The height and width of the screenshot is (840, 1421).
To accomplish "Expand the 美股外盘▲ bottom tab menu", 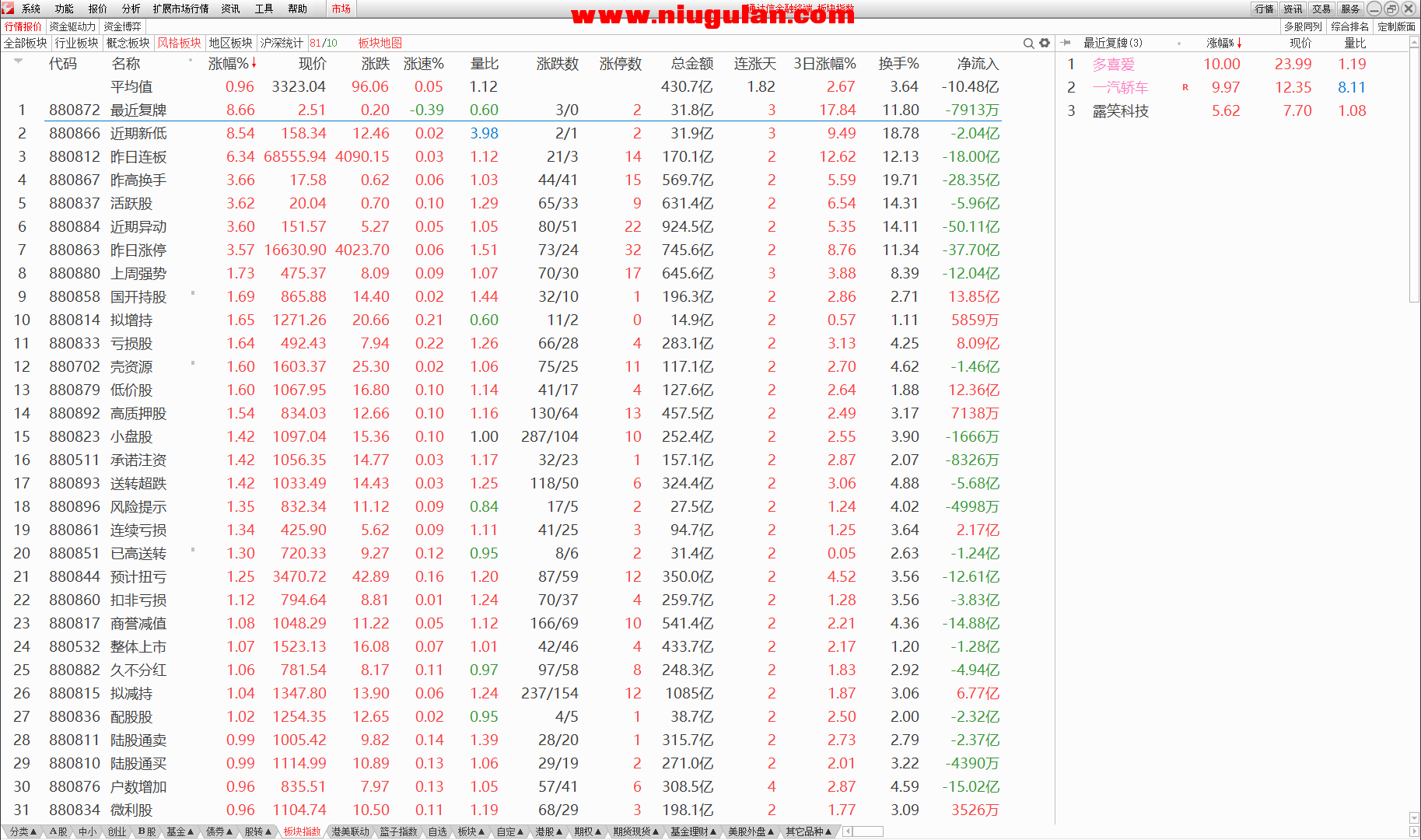I will point(751,831).
